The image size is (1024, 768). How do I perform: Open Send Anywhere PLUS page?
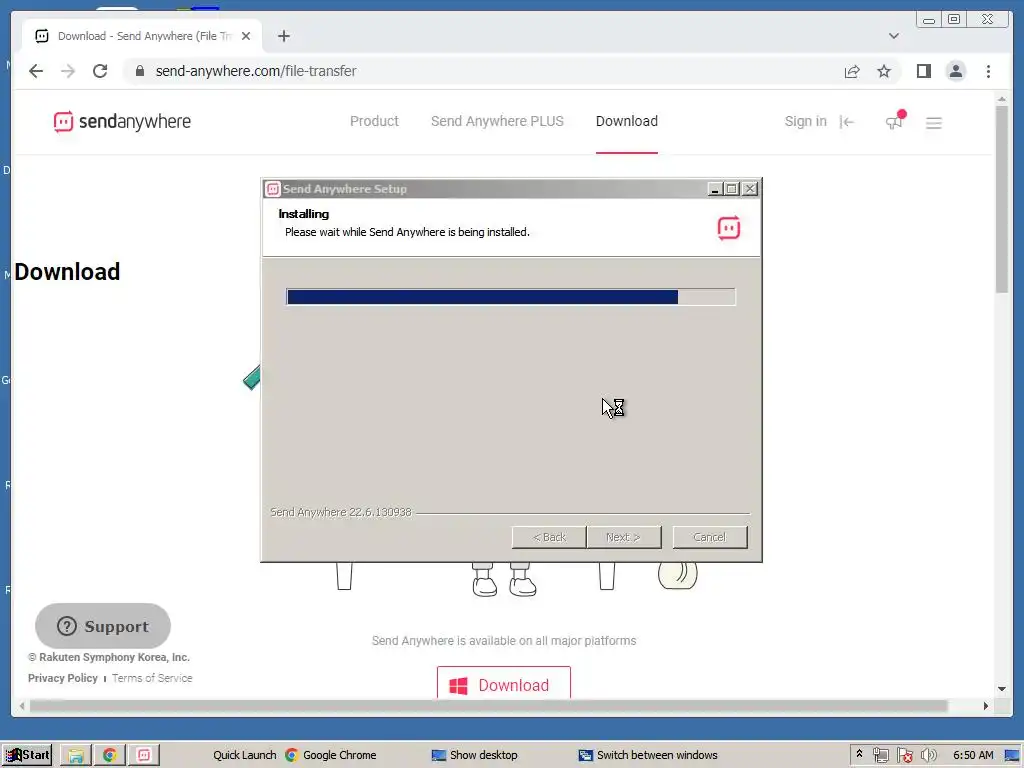[x=497, y=121]
